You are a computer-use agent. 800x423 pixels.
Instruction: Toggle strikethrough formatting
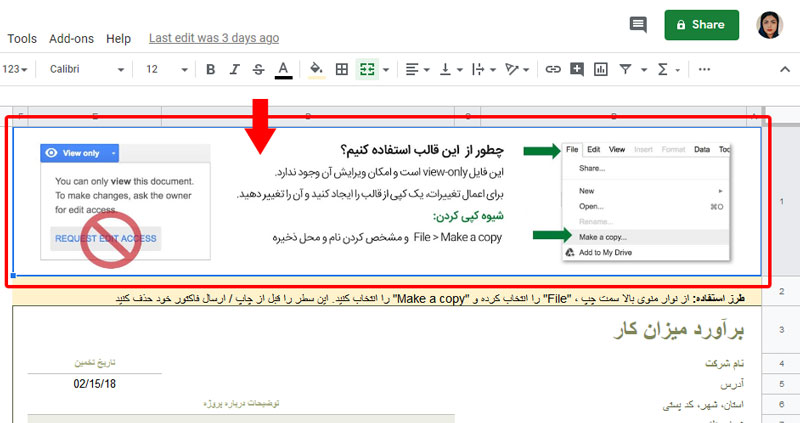259,69
